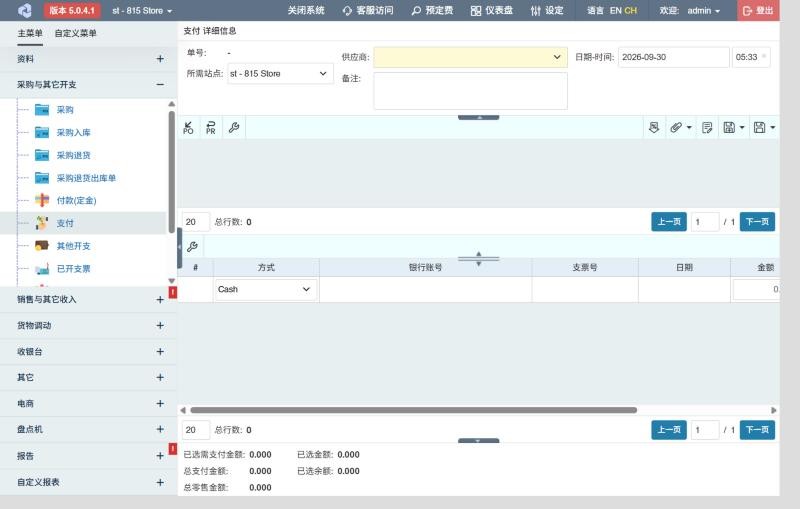The height and width of the screenshot is (509, 800).
Task: Open 设定 settings
Action: (547, 10)
